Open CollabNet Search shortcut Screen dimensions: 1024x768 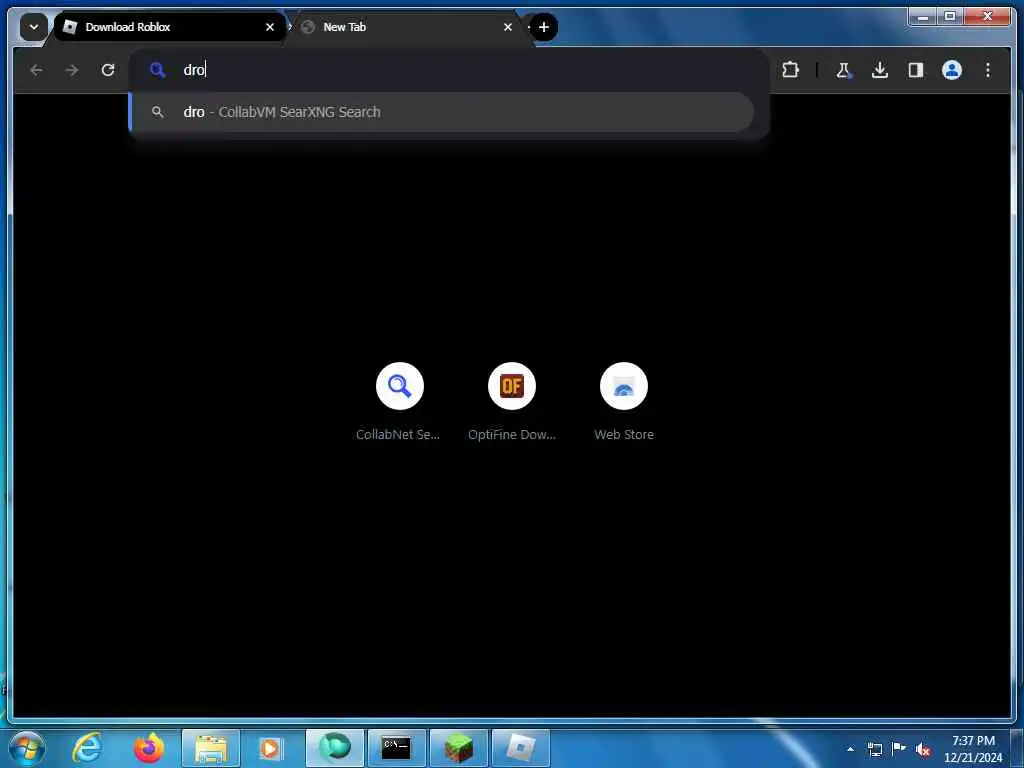400,386
